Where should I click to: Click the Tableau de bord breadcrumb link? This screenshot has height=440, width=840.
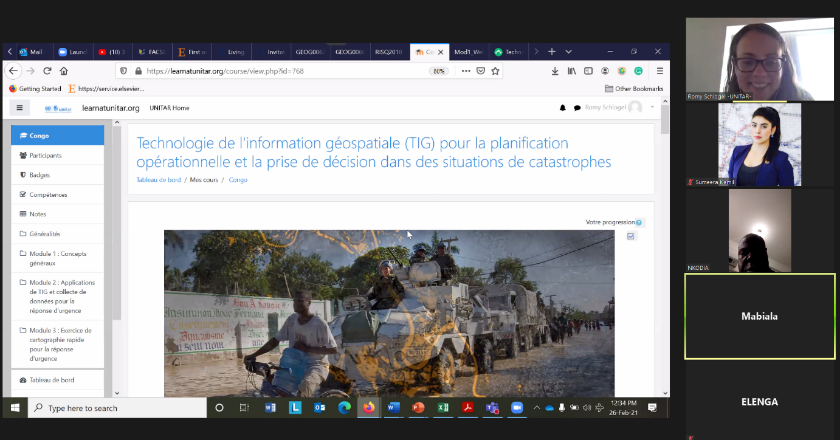pyautogui.click(x=159, y=180)
